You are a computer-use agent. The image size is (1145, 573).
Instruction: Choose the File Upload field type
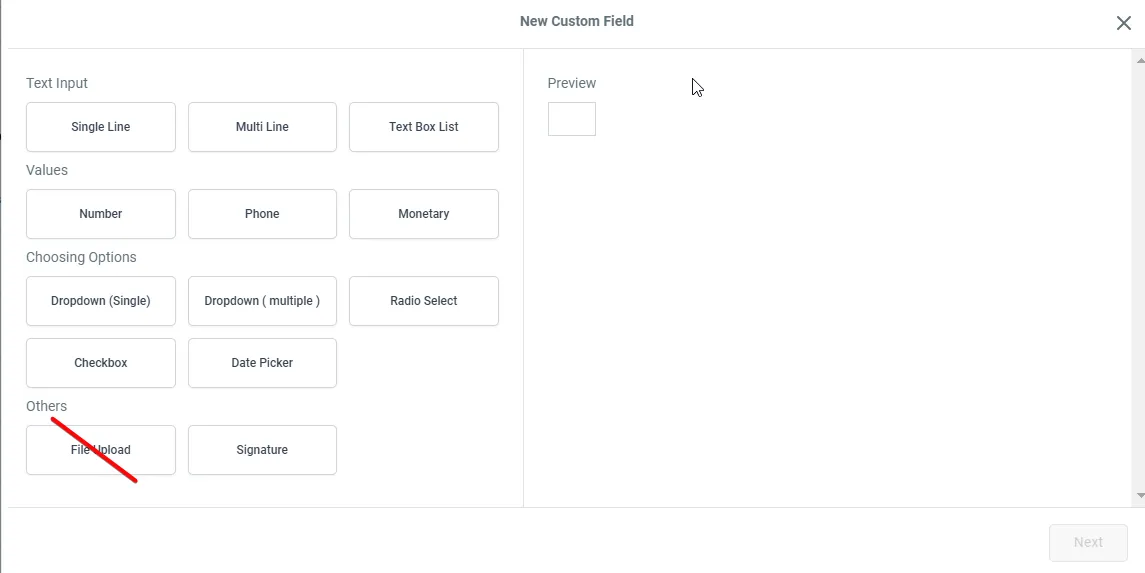click(x=101, y=450)
